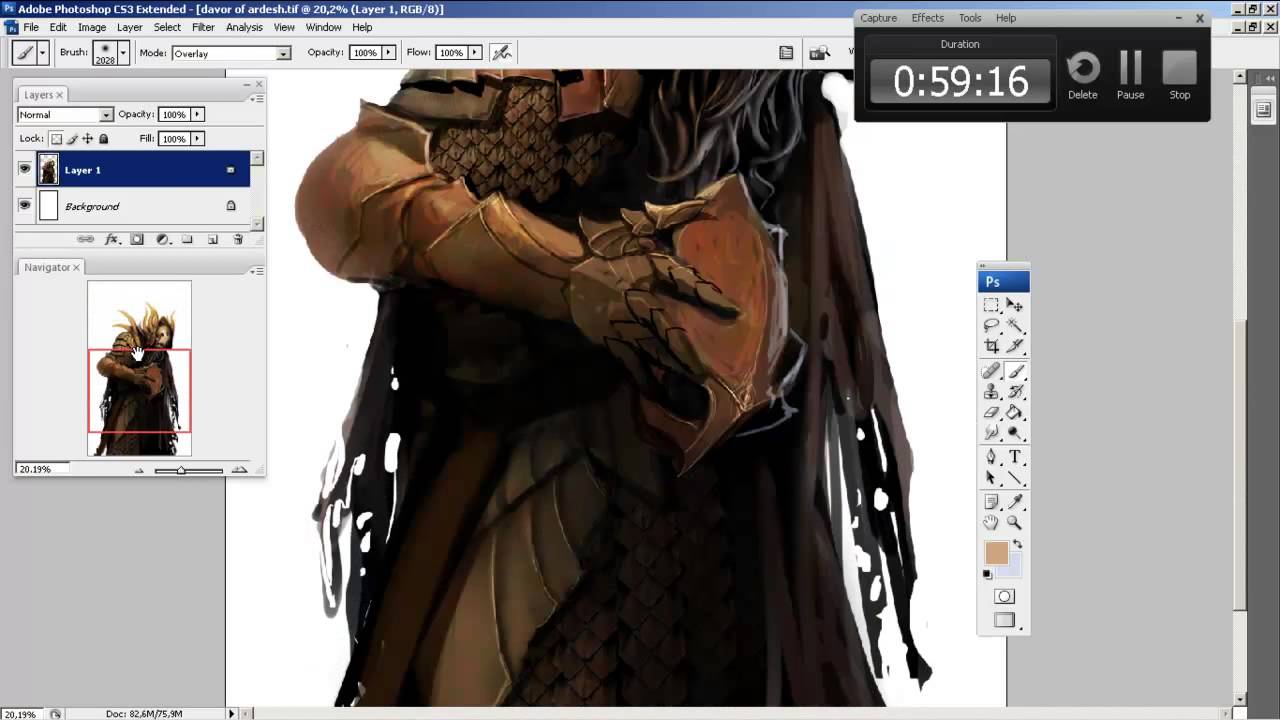Screen dimensions: 1280x720
Task: Add layer style fx button
Action: [112, 239]
